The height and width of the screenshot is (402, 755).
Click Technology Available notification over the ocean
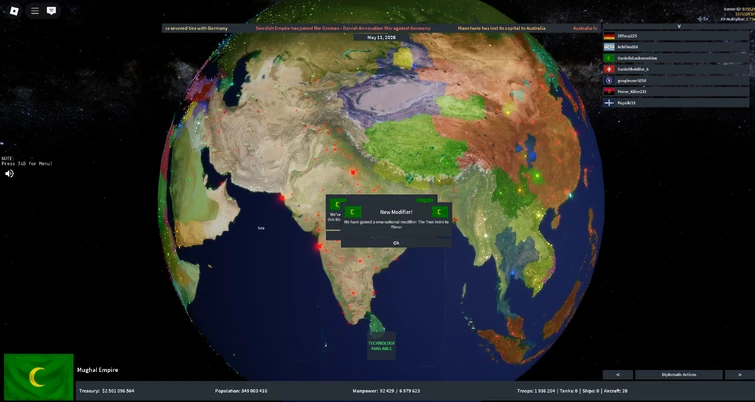tap(381, 346)
